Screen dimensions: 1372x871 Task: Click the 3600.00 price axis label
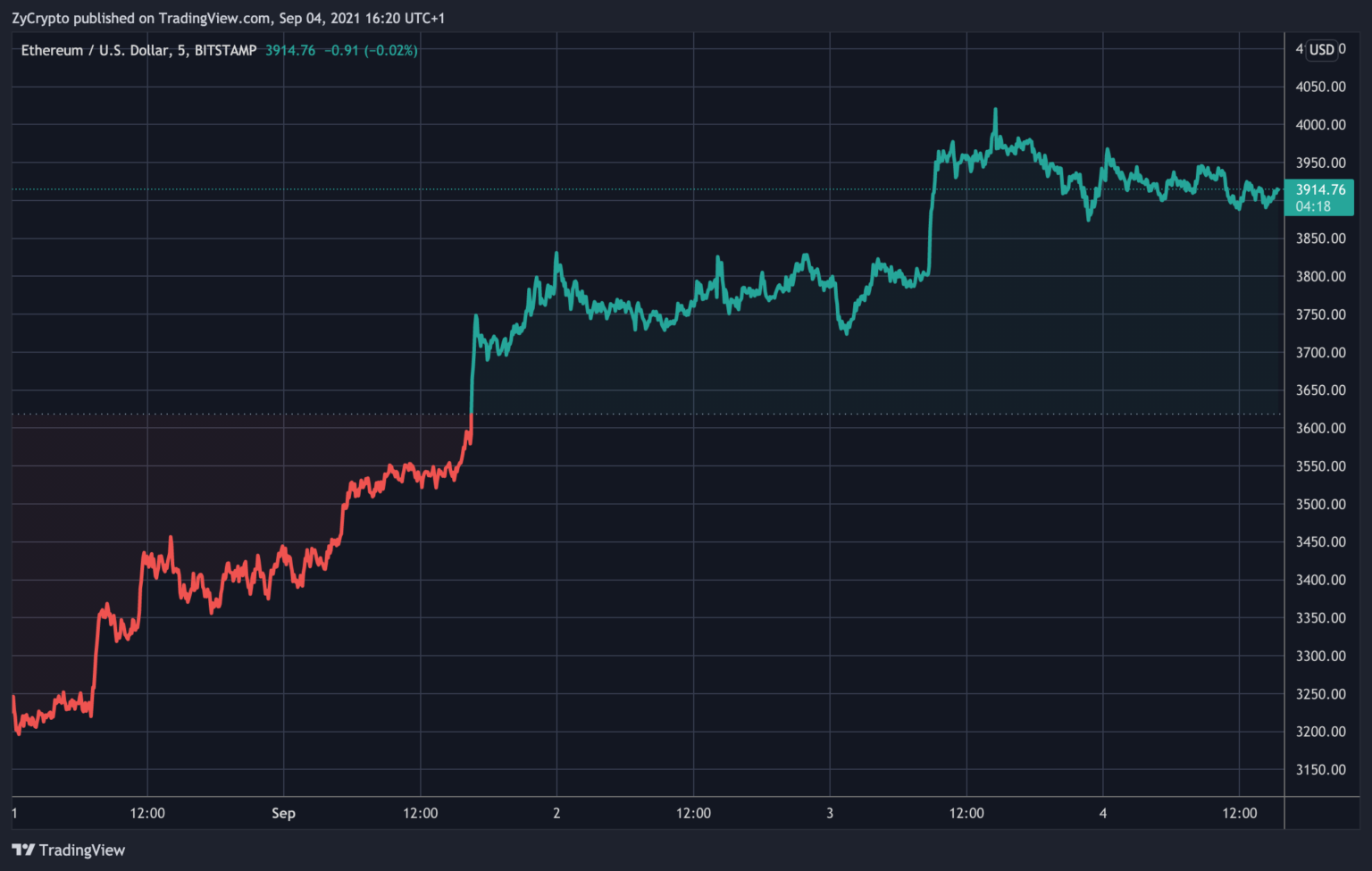click(x=1320, y=428)
